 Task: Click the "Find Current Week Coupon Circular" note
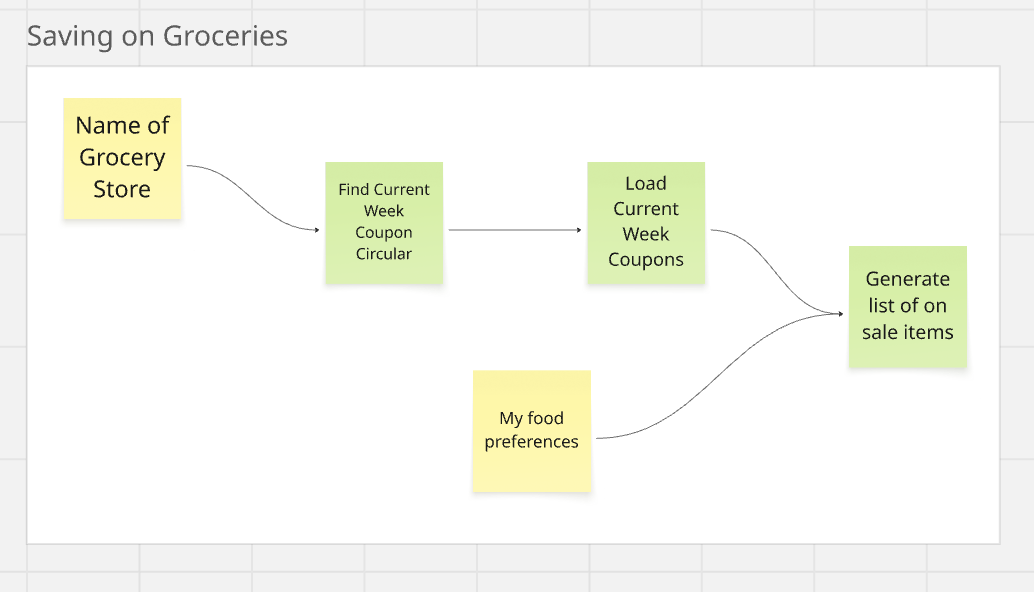pos(383,222)
